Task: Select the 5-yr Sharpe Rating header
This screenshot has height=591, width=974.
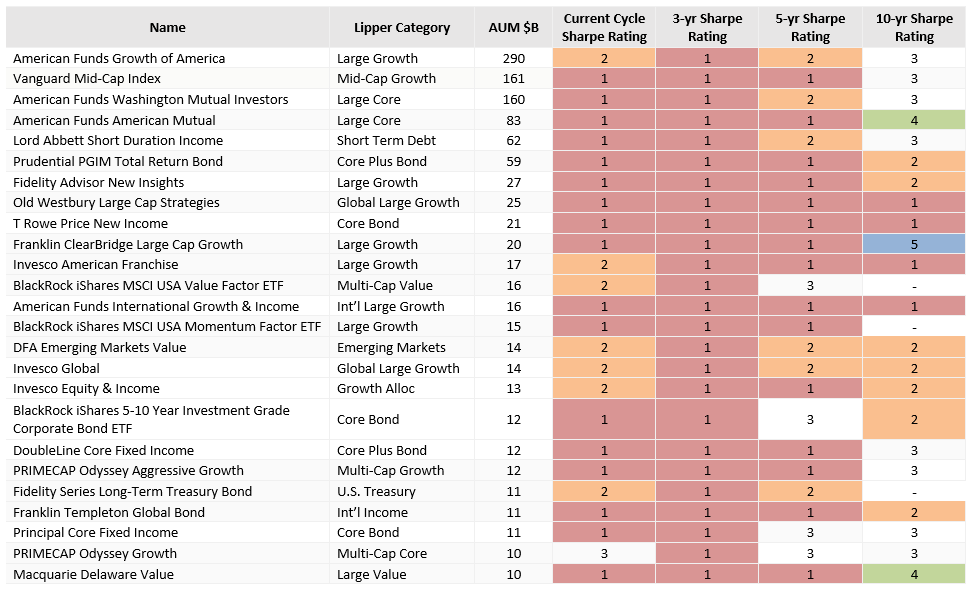Action: coord(810,28)
